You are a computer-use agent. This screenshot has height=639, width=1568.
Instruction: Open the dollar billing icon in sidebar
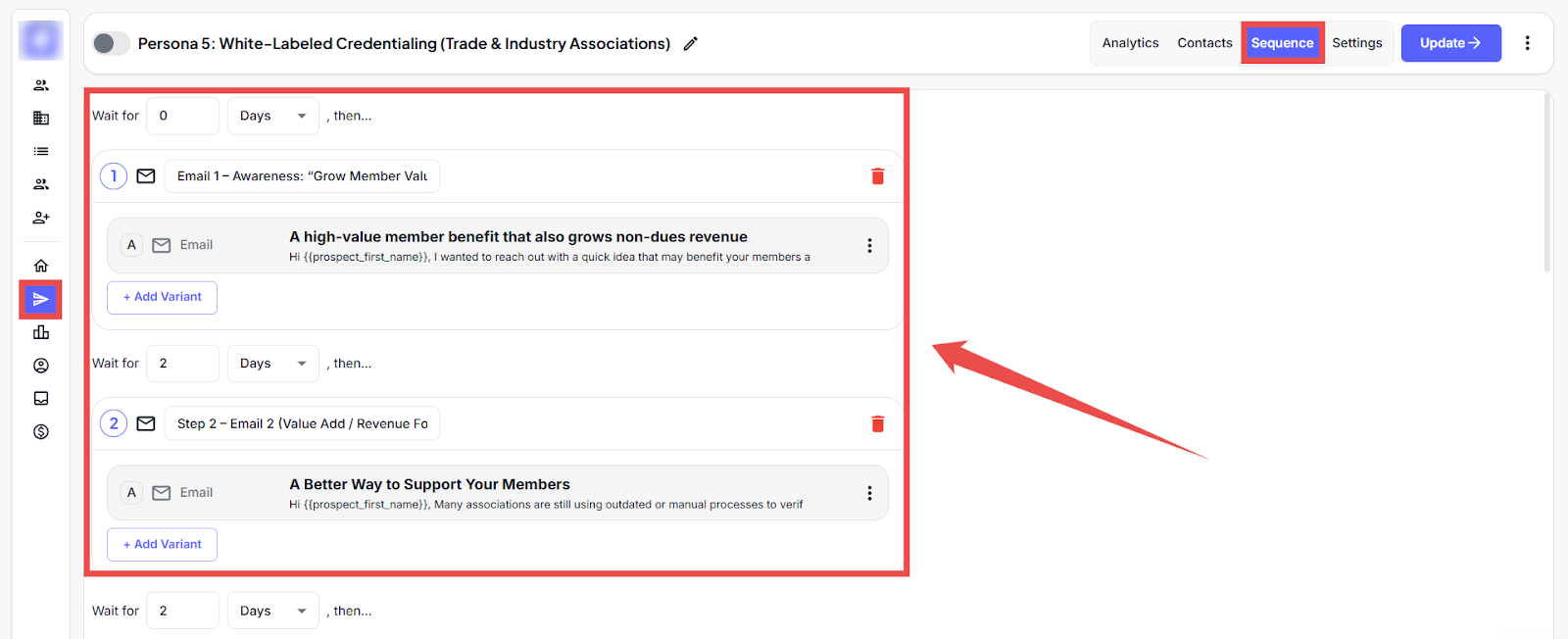click(41, 431)
